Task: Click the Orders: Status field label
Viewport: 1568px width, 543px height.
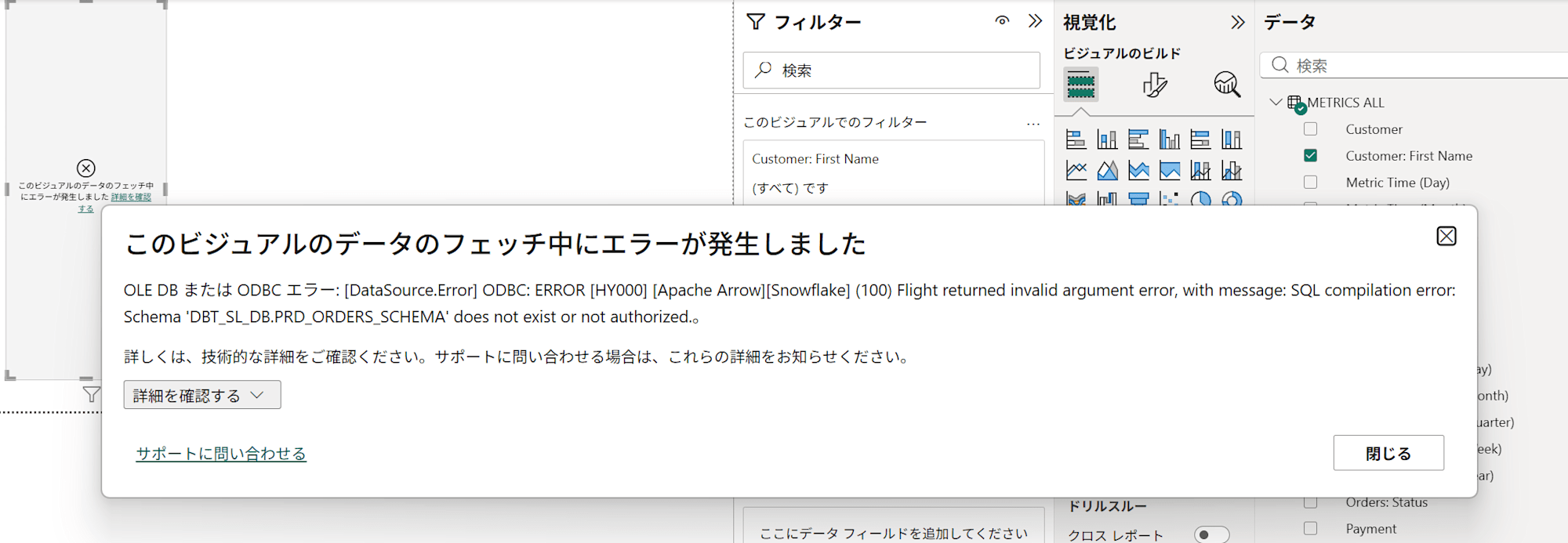Action: (1386, 502)
